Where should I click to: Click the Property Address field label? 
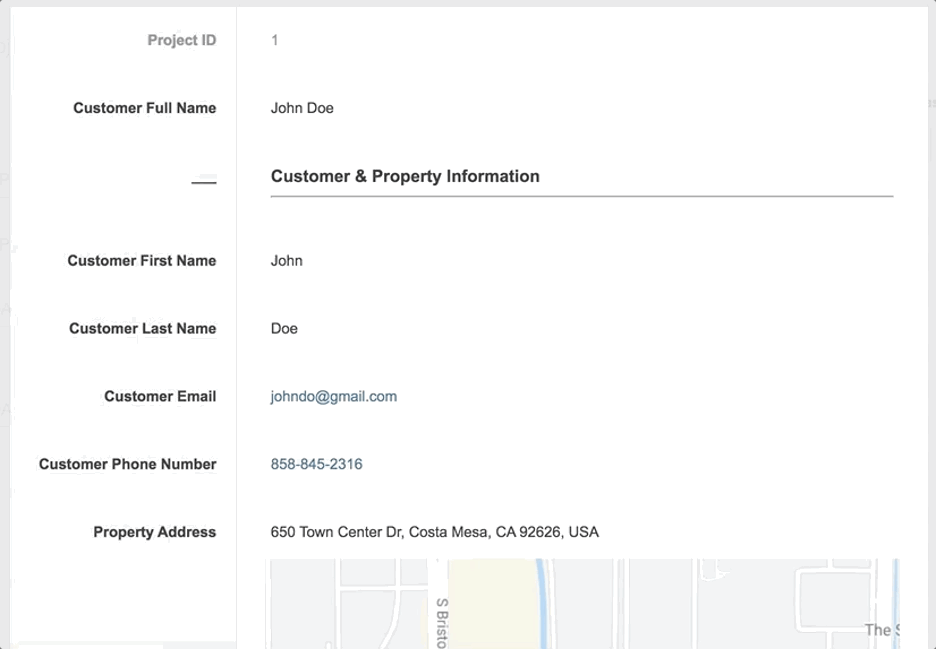point(154,532)
